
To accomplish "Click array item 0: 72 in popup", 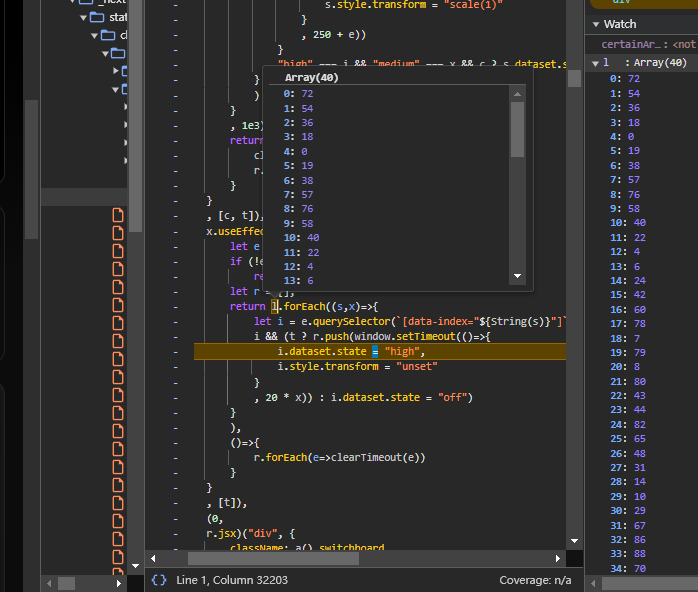I will click(299, 94).
